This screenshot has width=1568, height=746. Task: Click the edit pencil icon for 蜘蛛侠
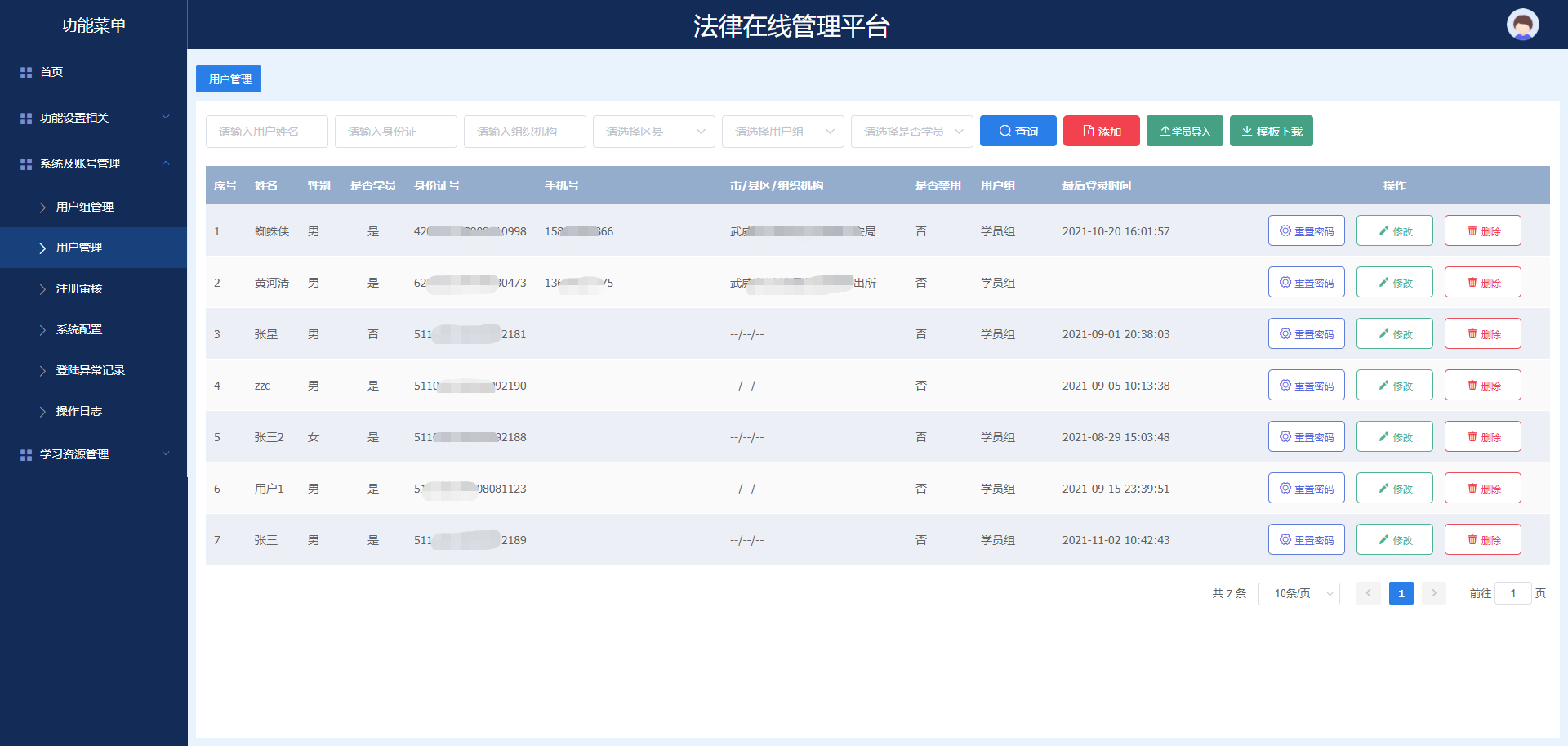coord(1383,231)
